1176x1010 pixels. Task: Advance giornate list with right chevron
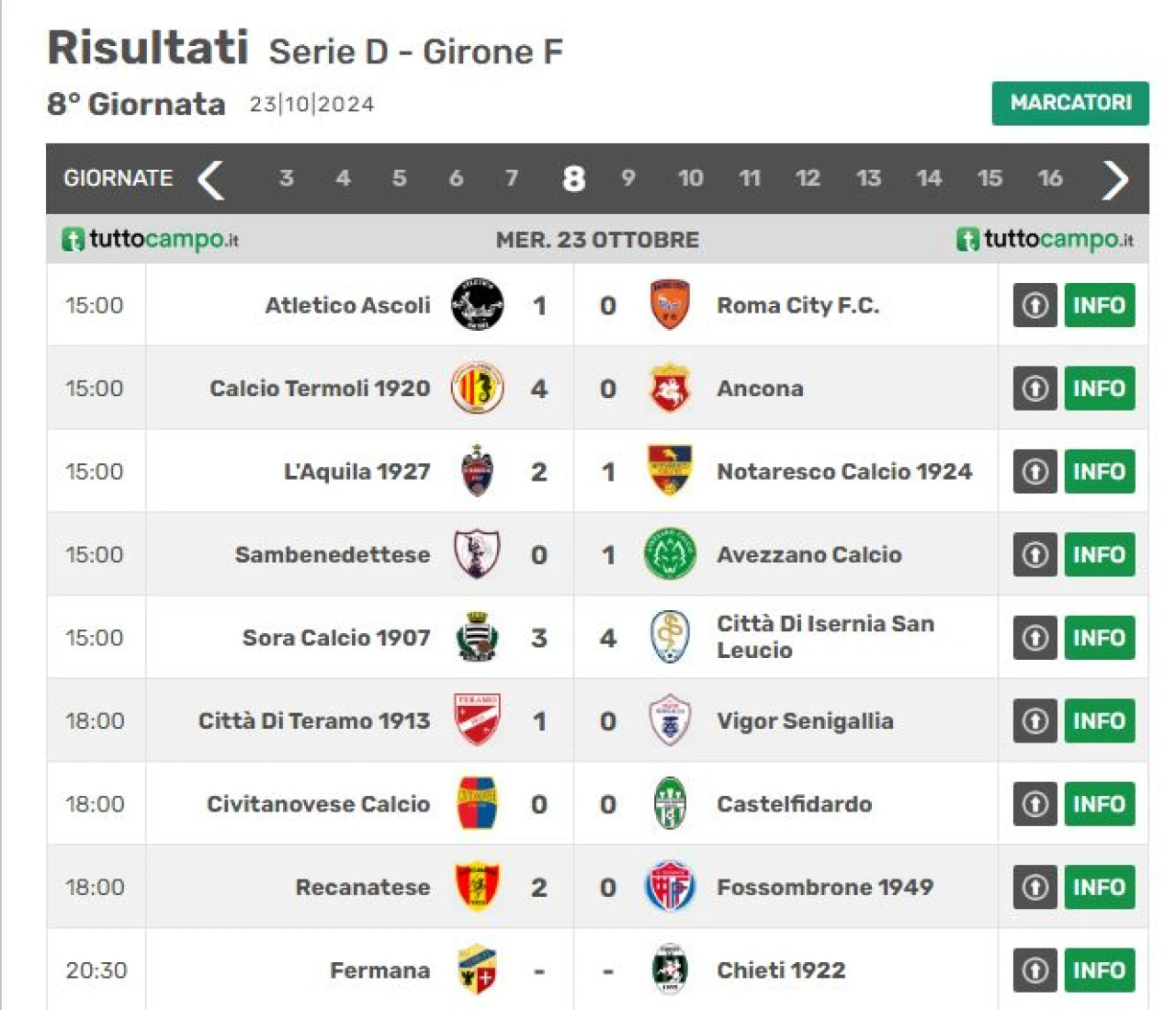(1115, 179)
